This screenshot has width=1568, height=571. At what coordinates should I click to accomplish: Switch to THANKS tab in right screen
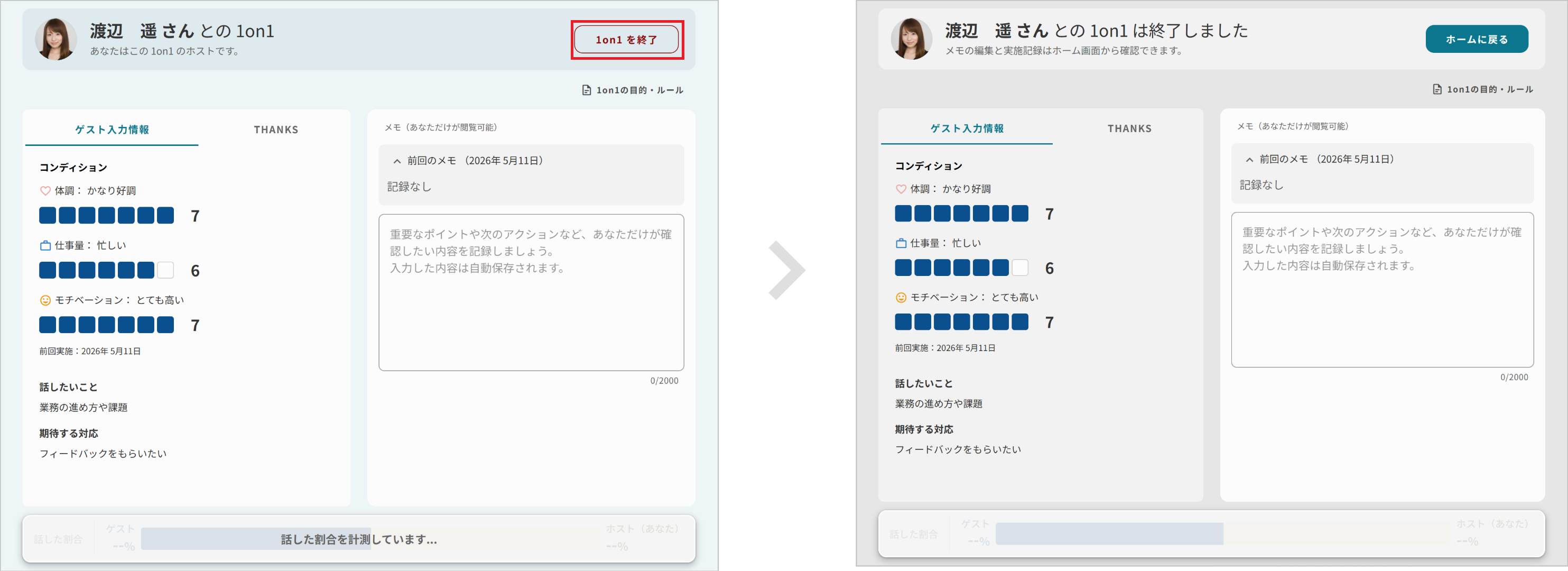point(1129,128)
